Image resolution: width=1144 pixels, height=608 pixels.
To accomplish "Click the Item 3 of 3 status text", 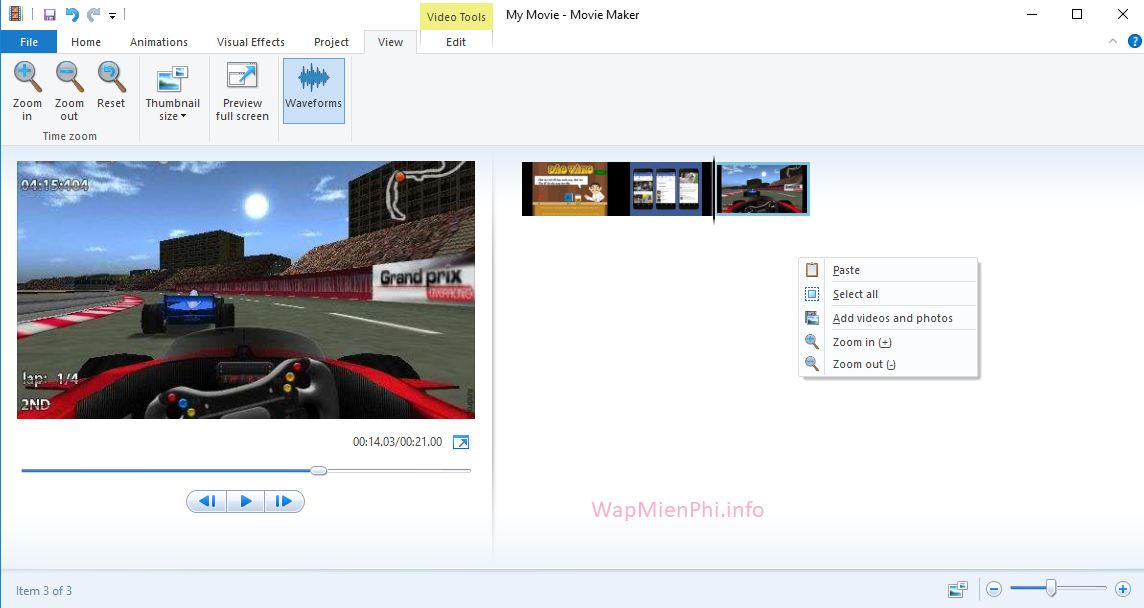I will [44, 590].
